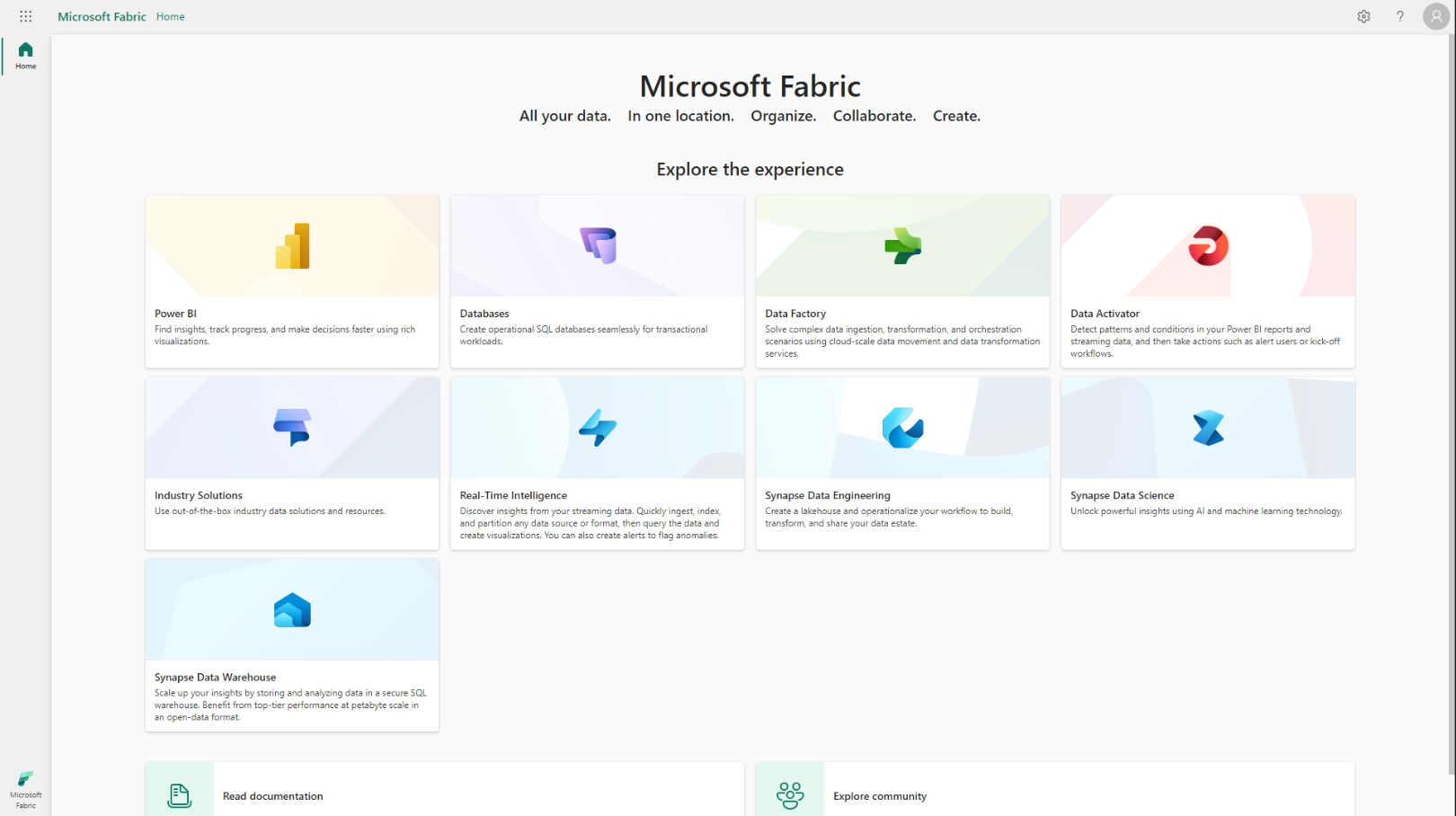The height and width of the screenshot is (816, 1456).
Task: Open the Read documentation link
Action: pos(273,796)
